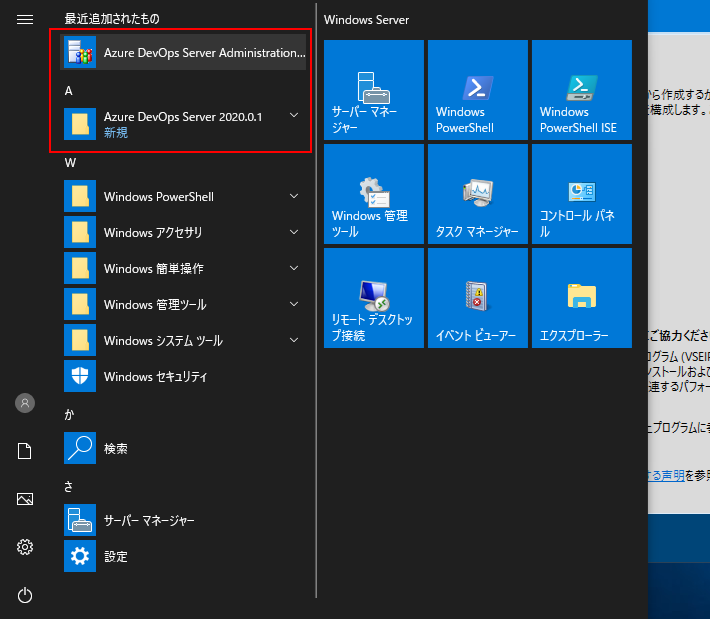Click the '検索' label text
Image resolution: width=710 pixels, height=619 pixels.
click(x=116, y=449)
